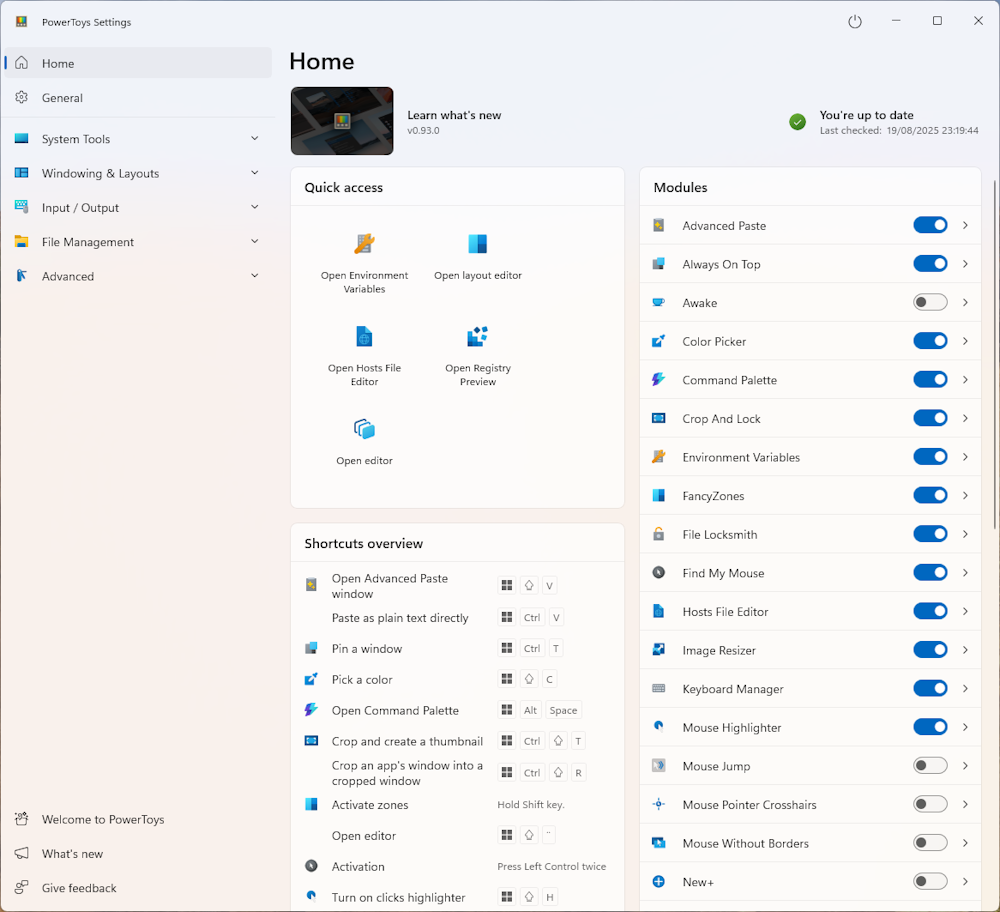
Task: Click the Advanced Paste module icon
Action: (x=659, y=225)
